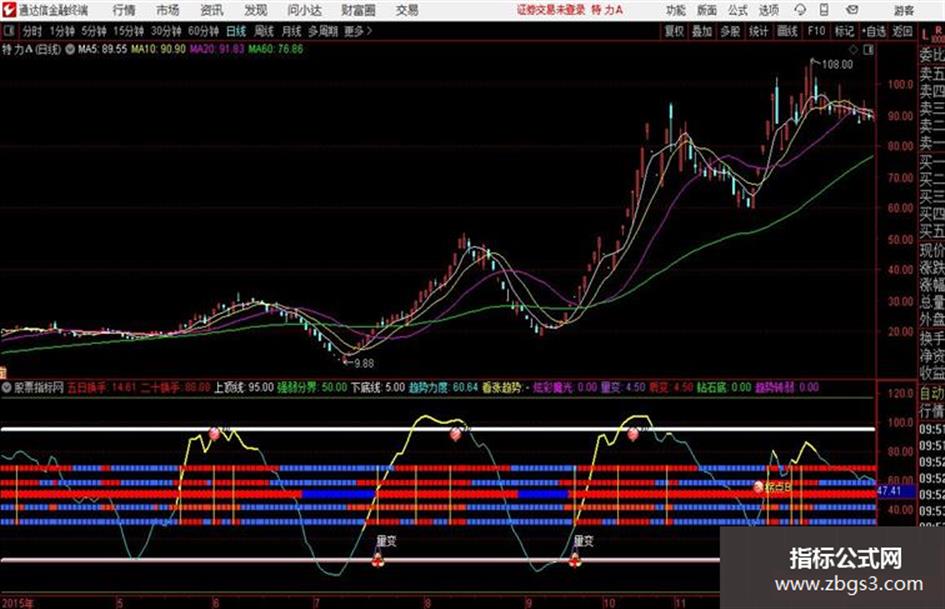The height and width of the screenshot is (609, 945).
Task: Click the small orange icon at chart bottom-left
Action: [2, 373]
